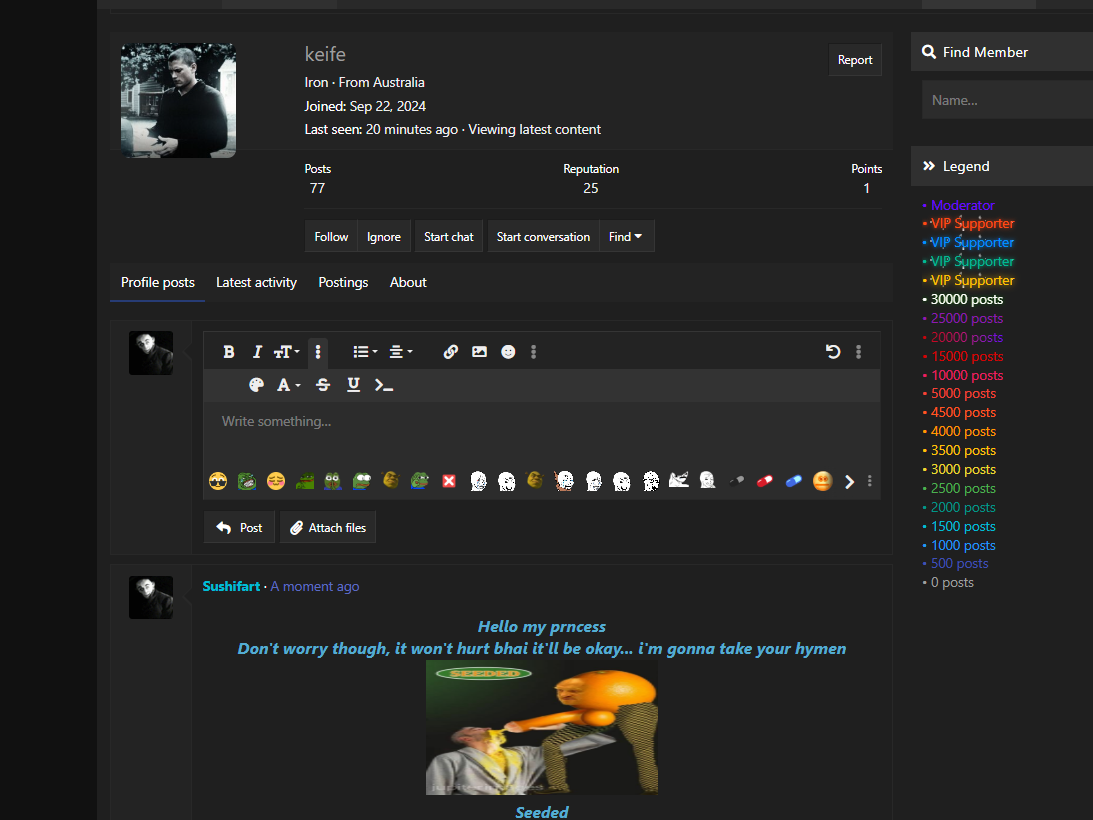Open the more insert options beside smilies
1093x820 pixels.
534,352
